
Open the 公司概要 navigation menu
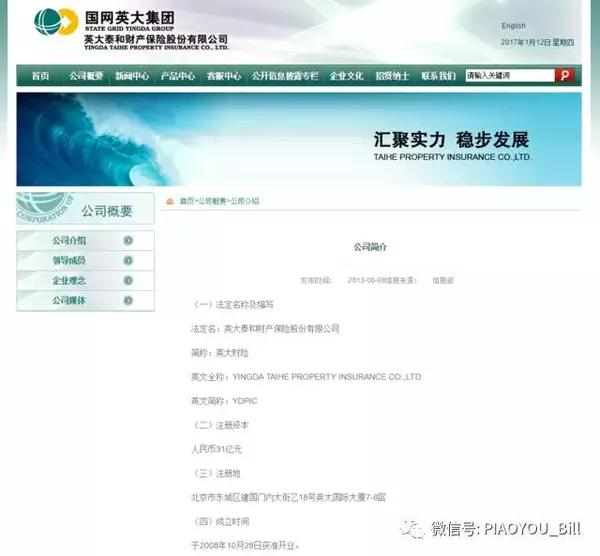86,76
